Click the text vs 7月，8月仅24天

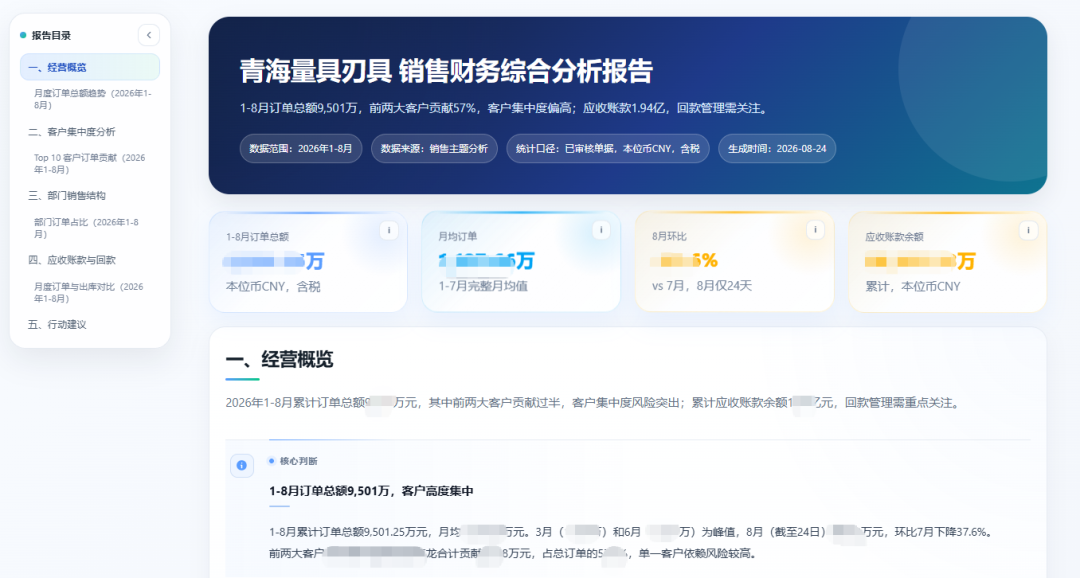[x=702, y=286]
